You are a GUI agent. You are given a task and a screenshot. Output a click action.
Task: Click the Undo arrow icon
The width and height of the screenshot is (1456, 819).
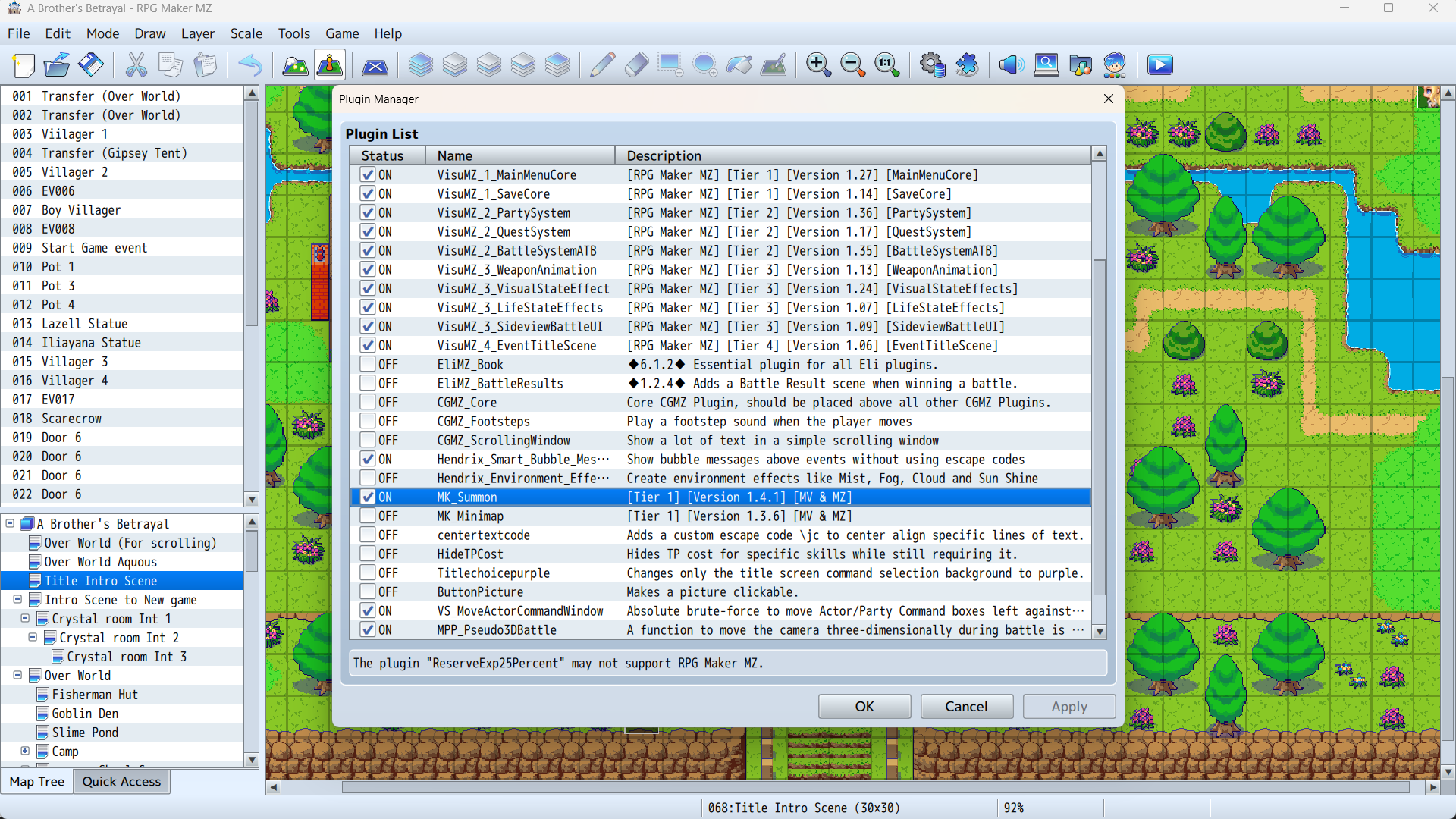(x=249, y=65)
